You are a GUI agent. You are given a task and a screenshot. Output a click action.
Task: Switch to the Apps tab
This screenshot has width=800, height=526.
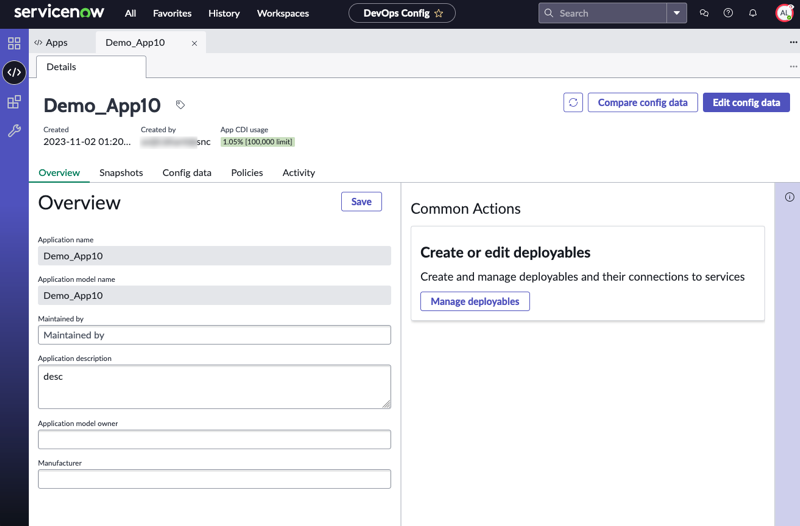[x=51, y=43]
